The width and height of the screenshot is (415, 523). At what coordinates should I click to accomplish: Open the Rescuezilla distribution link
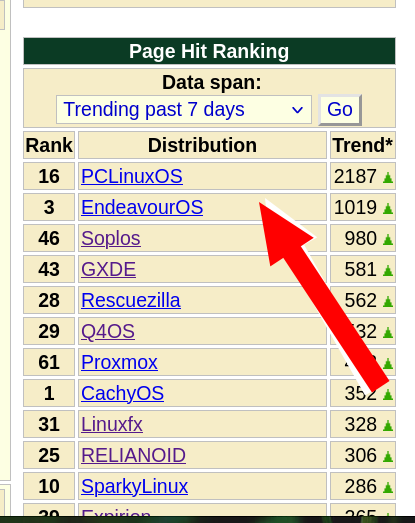131,300
